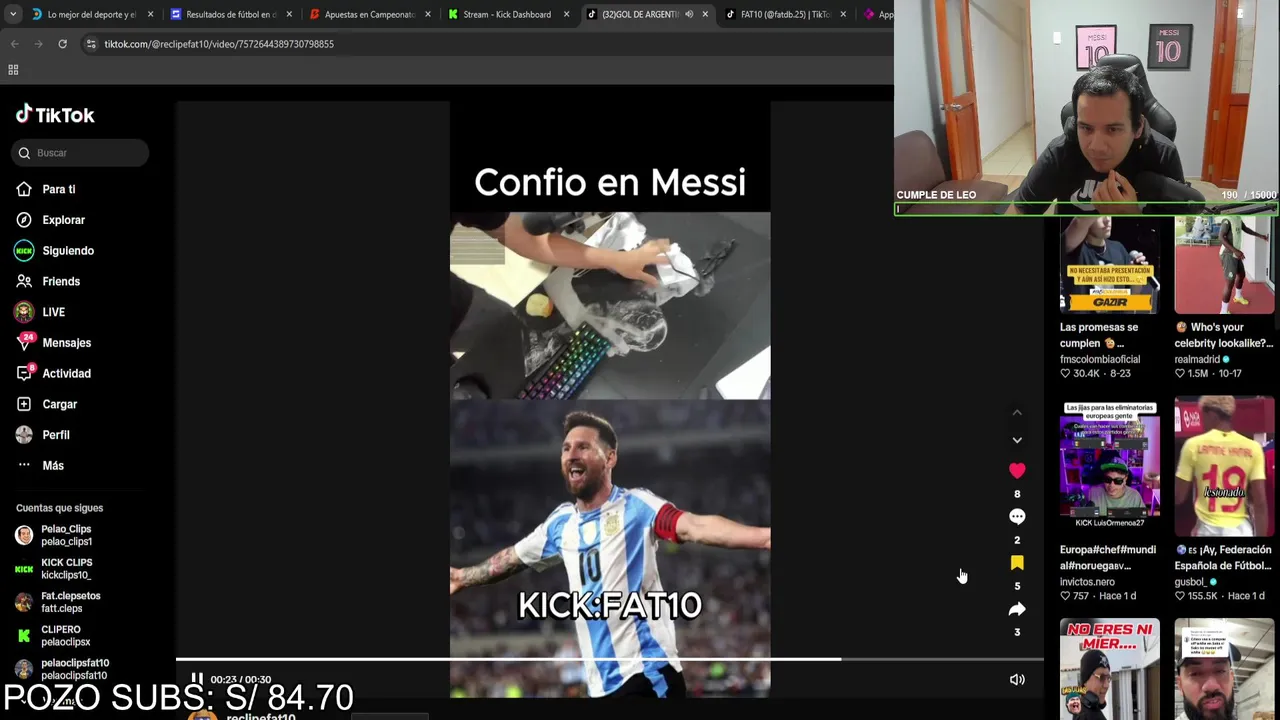Open 'Europa#chef#mundial' video thumbnail
The width and height of the screenshot is (1280, 720).
click(x=1110, y=466)
